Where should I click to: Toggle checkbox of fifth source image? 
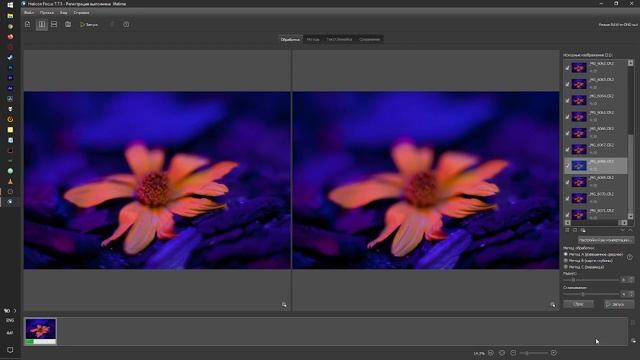pos(567,133)
